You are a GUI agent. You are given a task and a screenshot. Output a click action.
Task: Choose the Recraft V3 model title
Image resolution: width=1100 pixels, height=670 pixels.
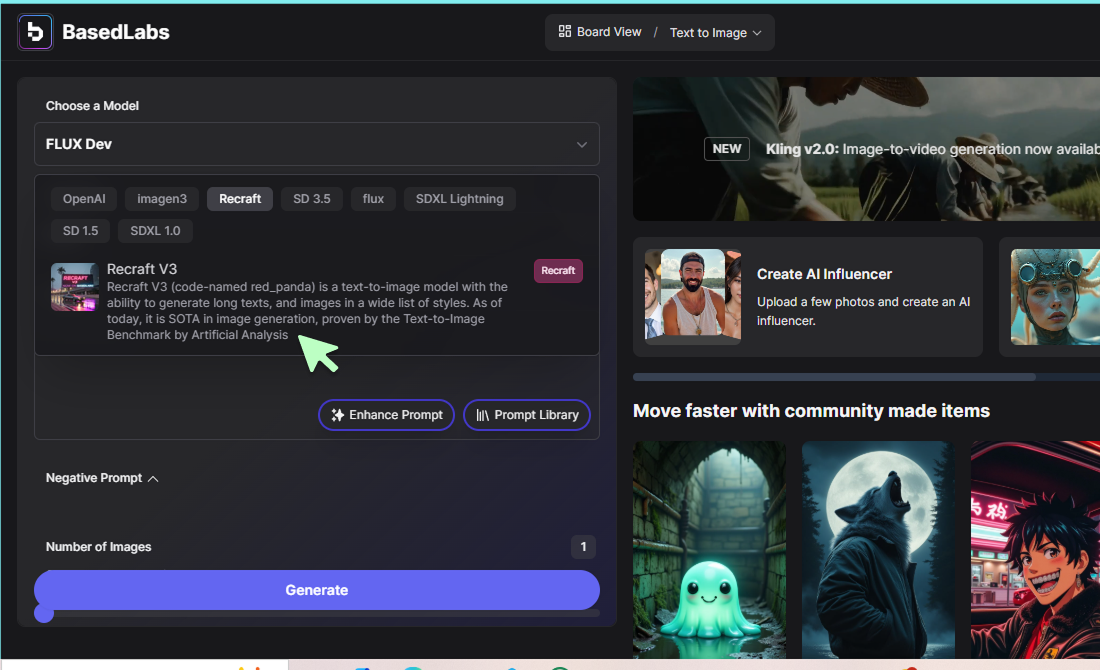pos(142,269)
